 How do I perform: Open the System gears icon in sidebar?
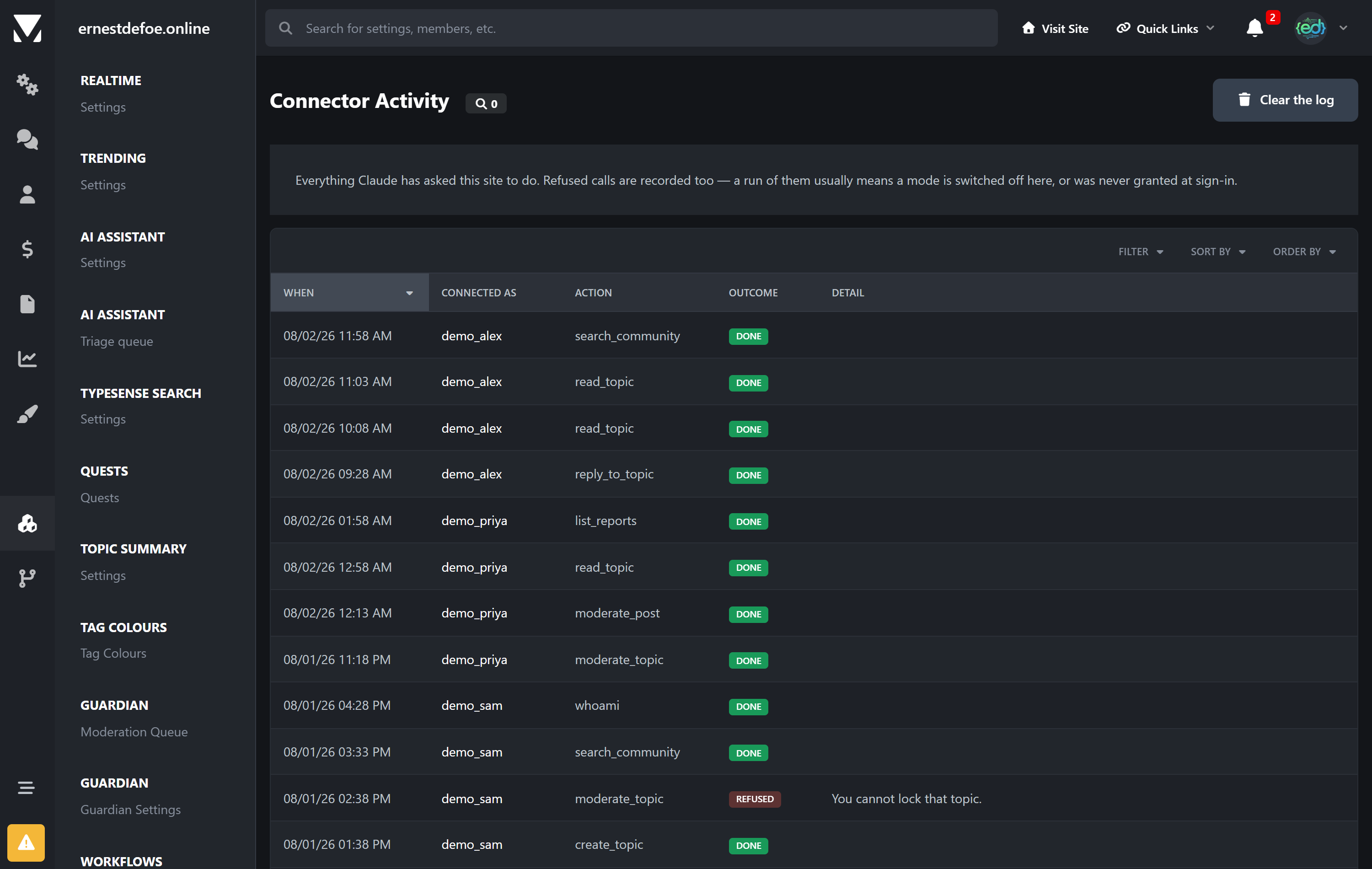tap(27, 84)
